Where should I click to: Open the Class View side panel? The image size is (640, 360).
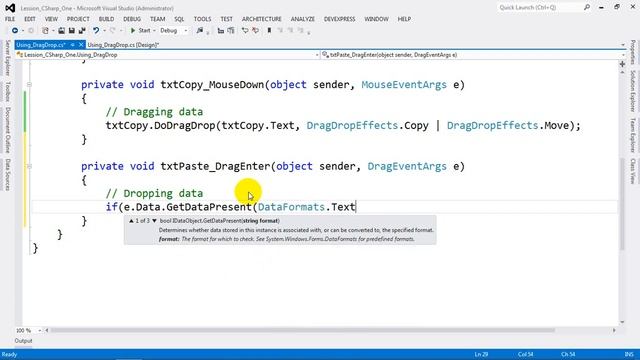[633, 171]
